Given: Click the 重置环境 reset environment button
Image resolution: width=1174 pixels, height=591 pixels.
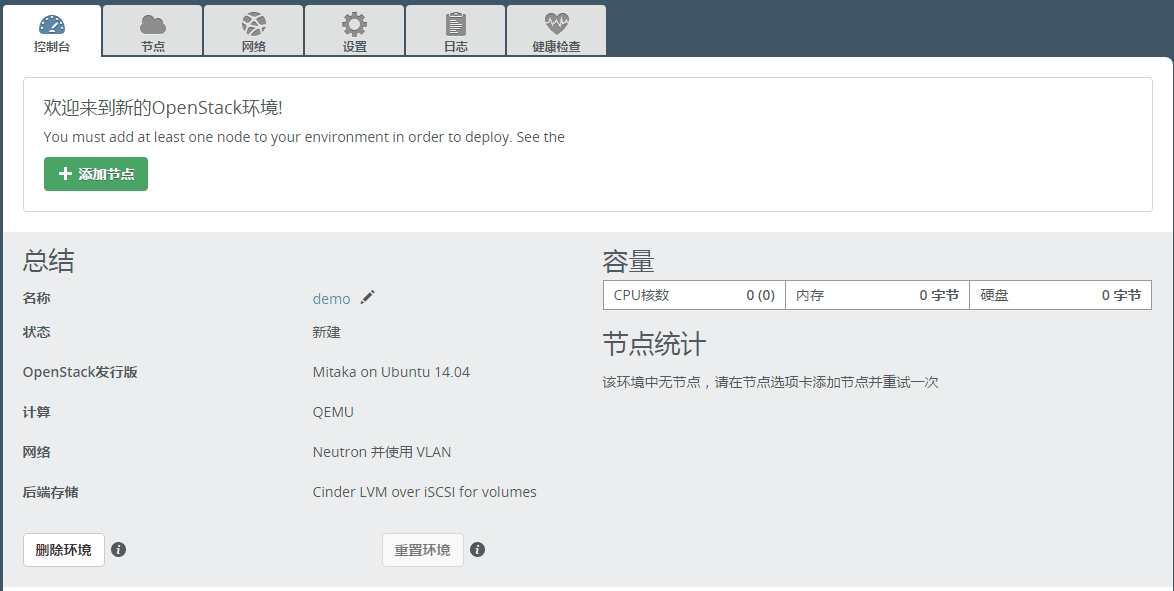Looking at the screenshot, I should click(x=422, y=550).
